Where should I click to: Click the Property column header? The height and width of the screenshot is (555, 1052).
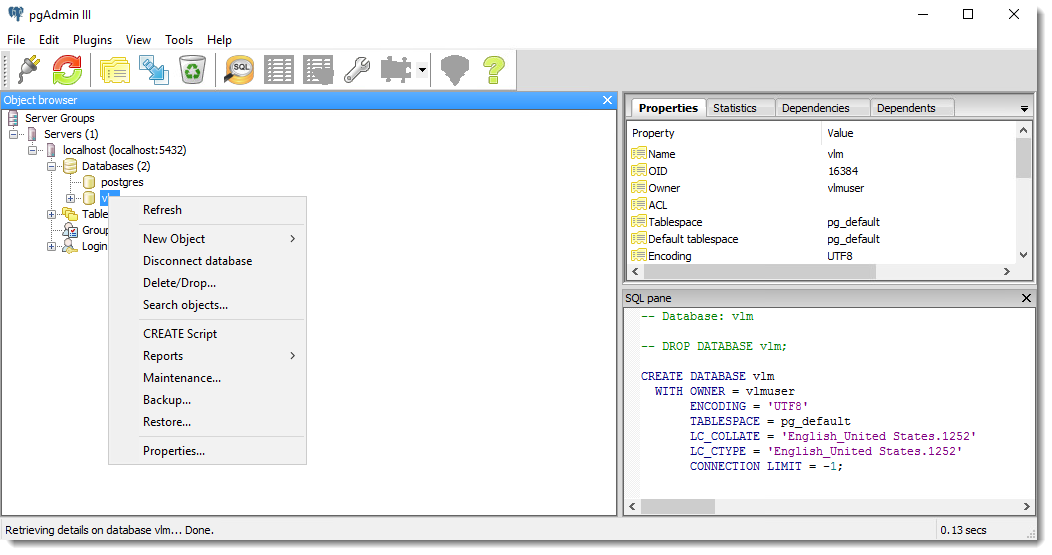point(723,134)
